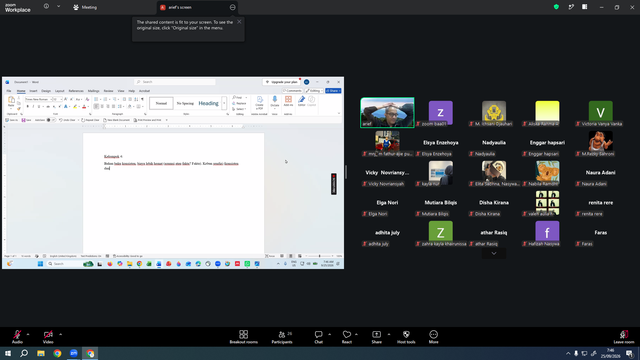
Task: Open notifications icon in system tray
Action: (630, 353)
